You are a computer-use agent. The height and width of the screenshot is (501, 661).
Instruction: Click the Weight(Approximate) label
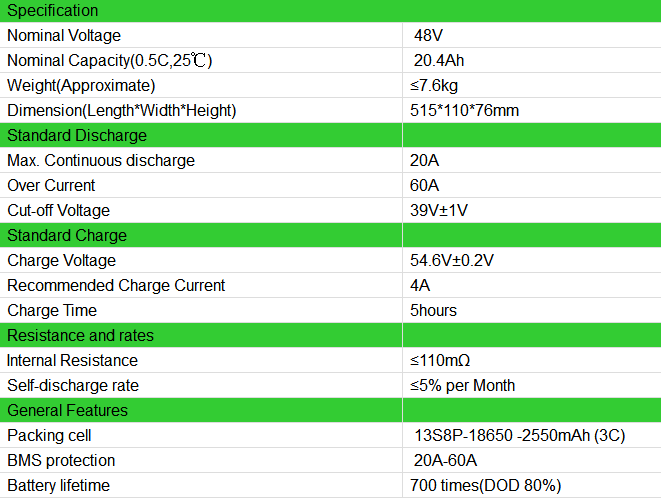pyautogui.click(x=81, y=86)
